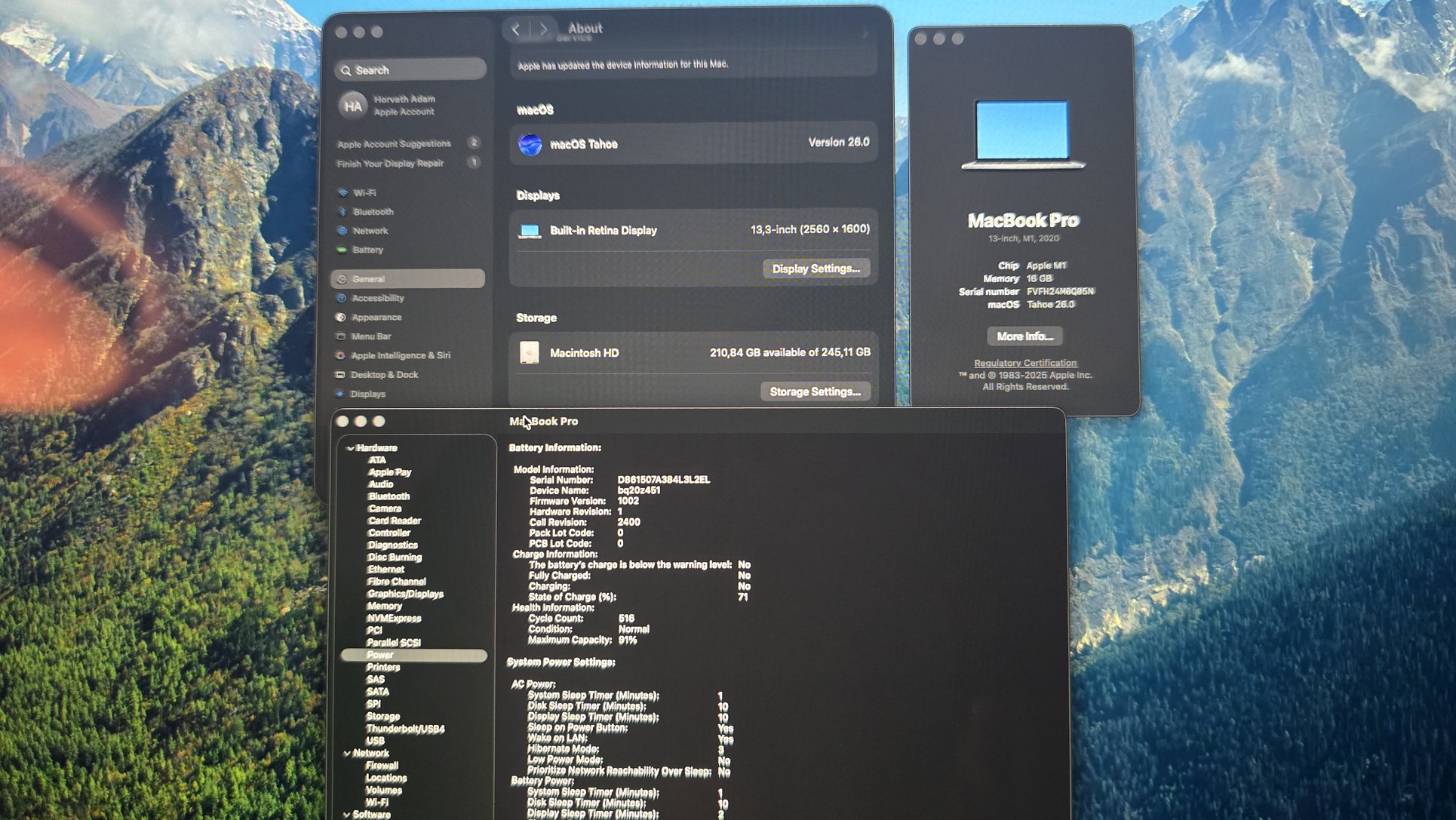The height and width of the screenshot is (820, 1456).
Task: Open Display Settings button
Action: (816, 269)
